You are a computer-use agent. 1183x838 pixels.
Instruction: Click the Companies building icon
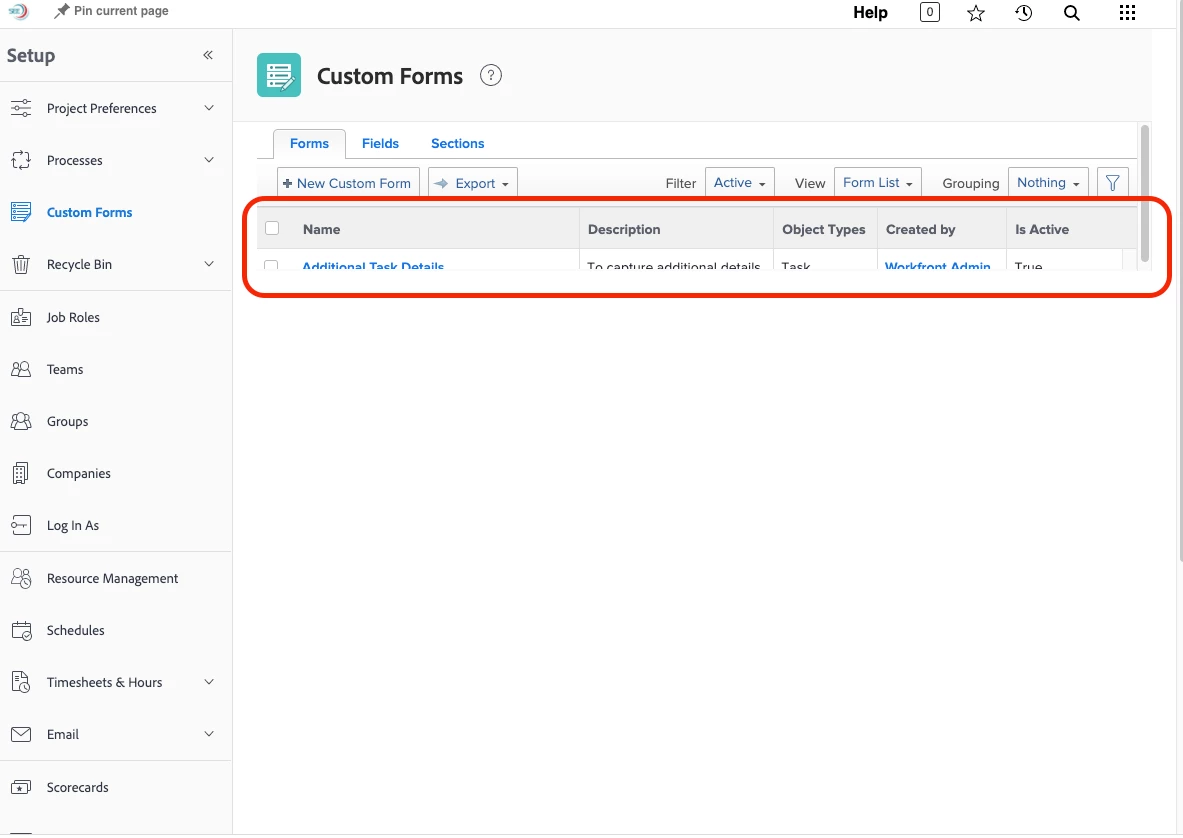21,473
